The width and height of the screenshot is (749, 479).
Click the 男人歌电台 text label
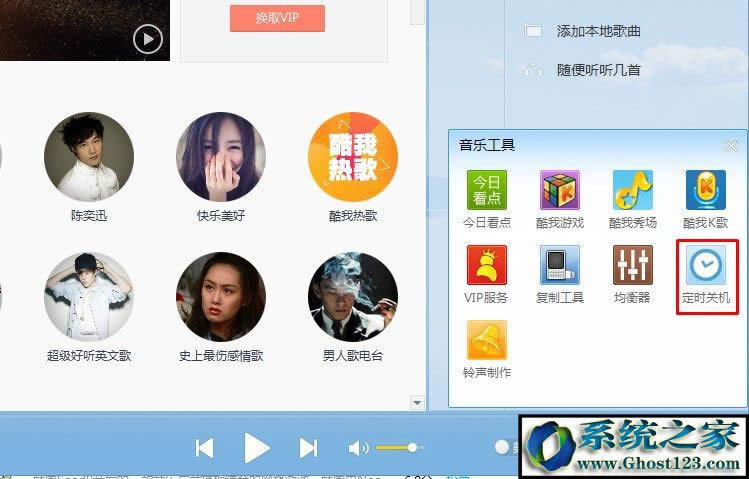pos(353,356)
